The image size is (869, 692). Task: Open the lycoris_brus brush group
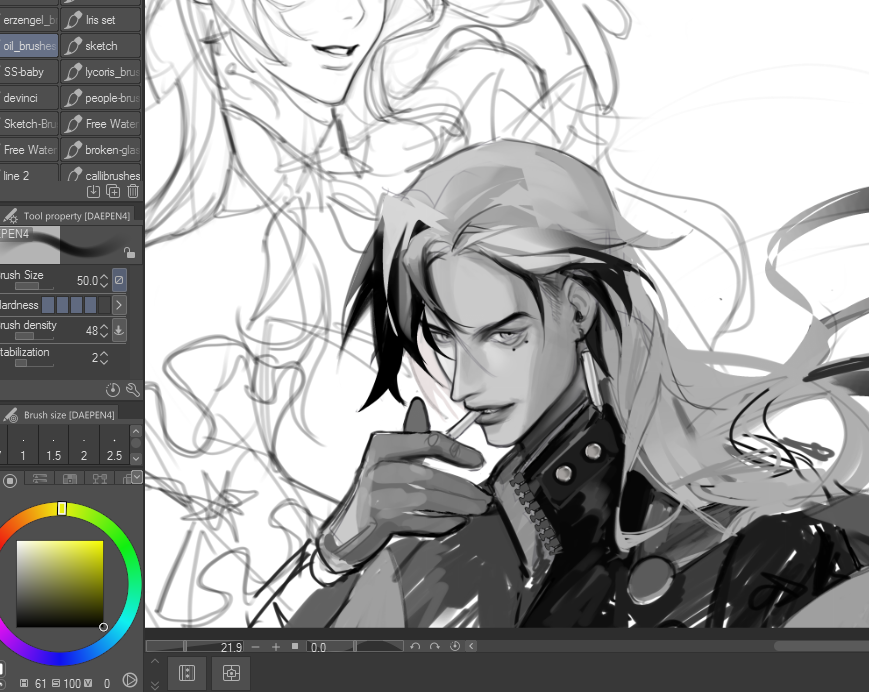point(100,72)
